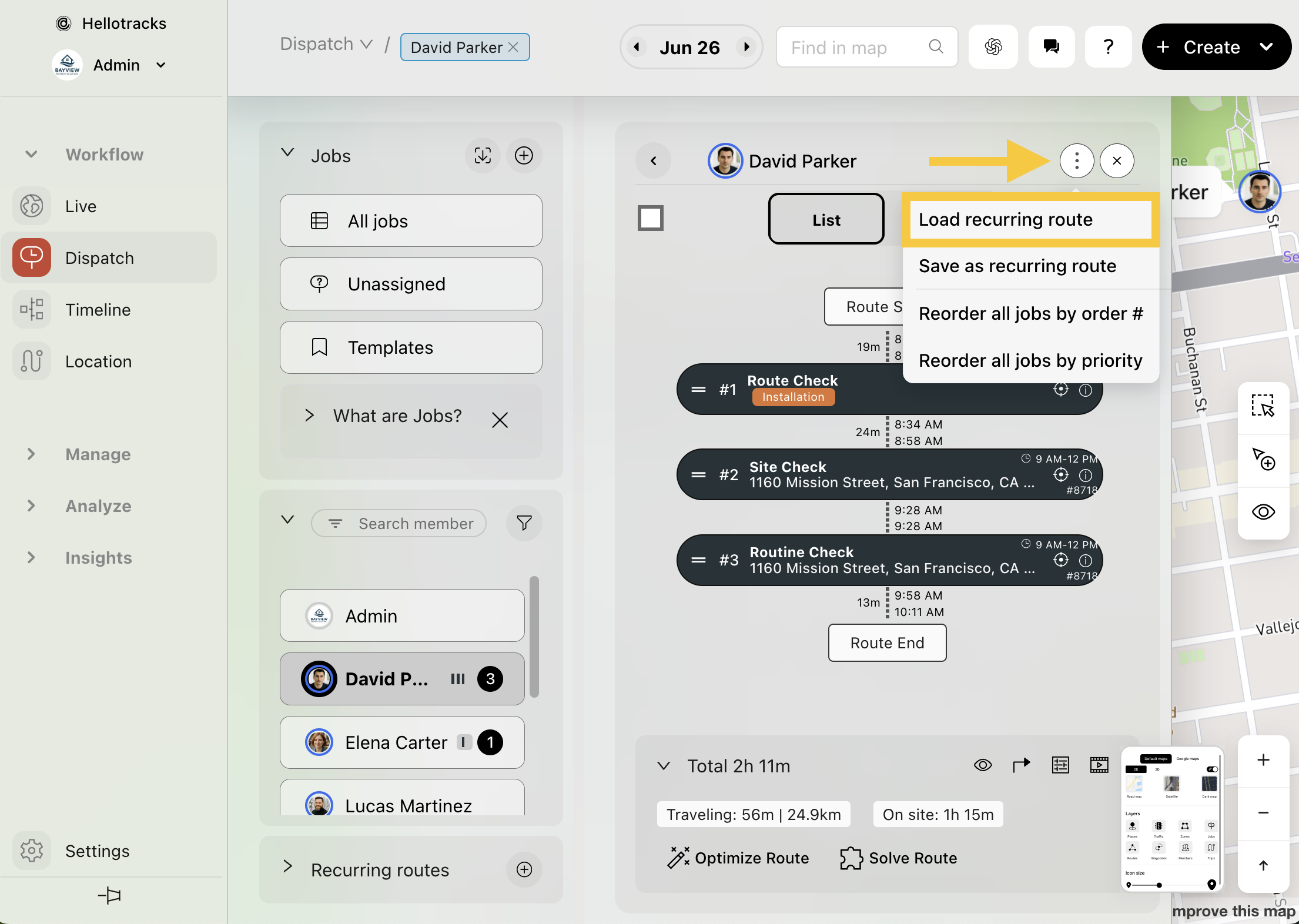Select Save as recurring route

(1030, 266)
